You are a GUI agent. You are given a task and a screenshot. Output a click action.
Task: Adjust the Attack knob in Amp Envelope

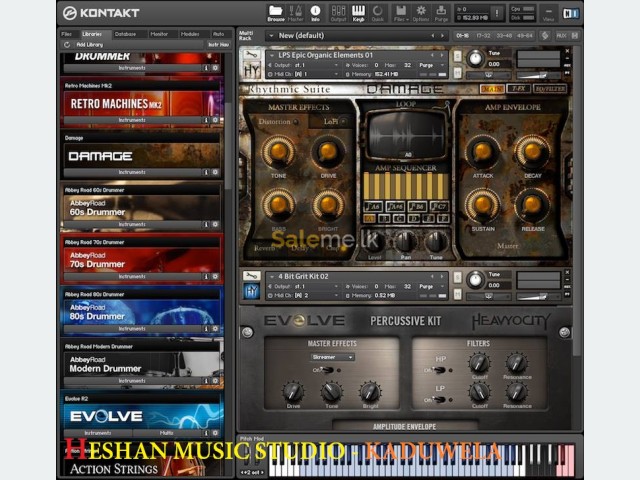pyautogui.click(x=482, y=151)
